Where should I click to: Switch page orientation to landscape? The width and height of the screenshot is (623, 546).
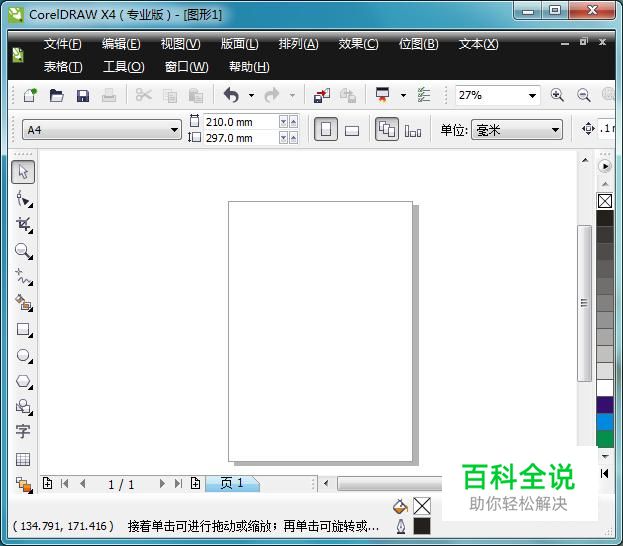tap(352, 130)
